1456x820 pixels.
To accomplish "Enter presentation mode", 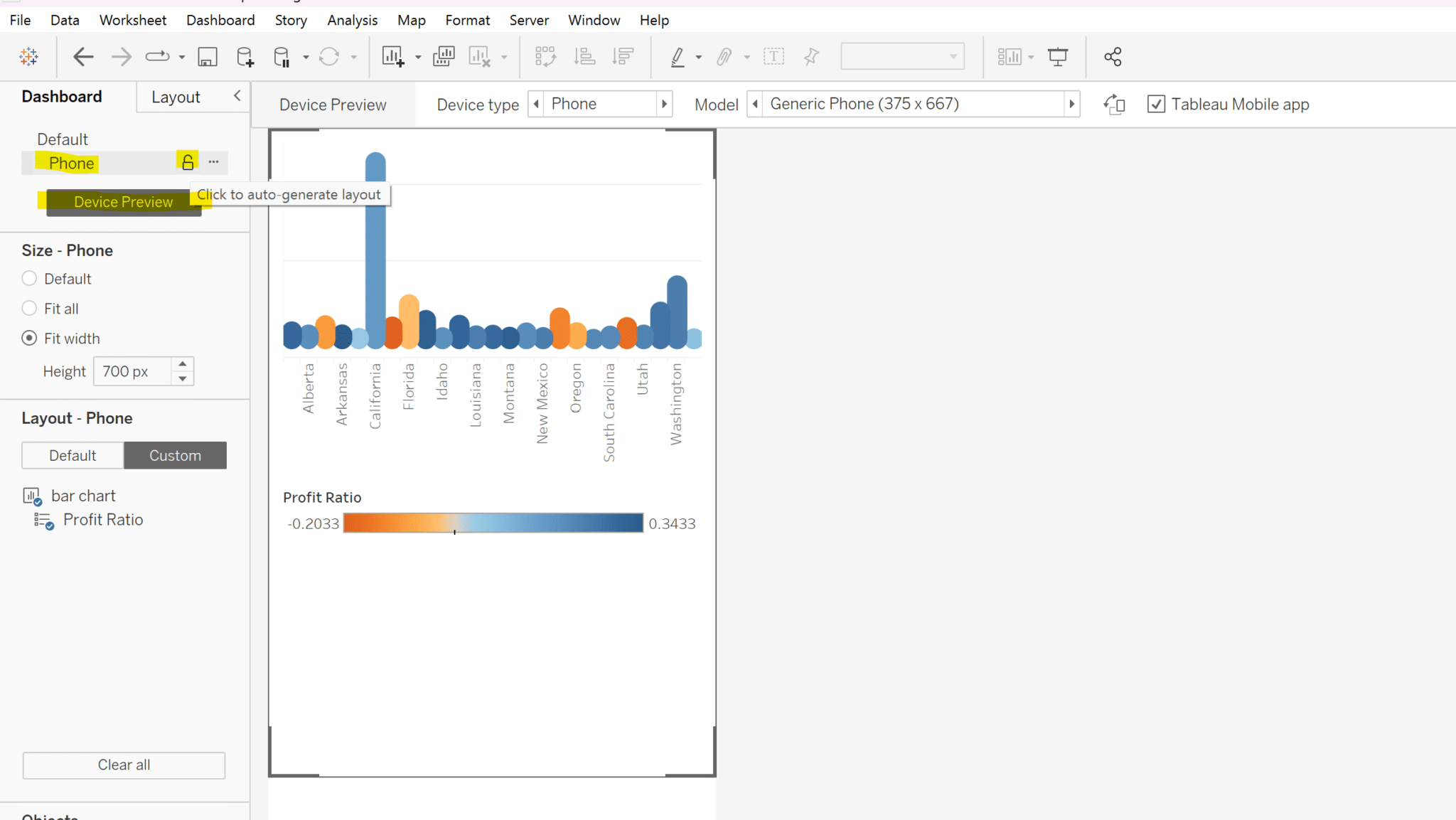I will pos(1058,57).
